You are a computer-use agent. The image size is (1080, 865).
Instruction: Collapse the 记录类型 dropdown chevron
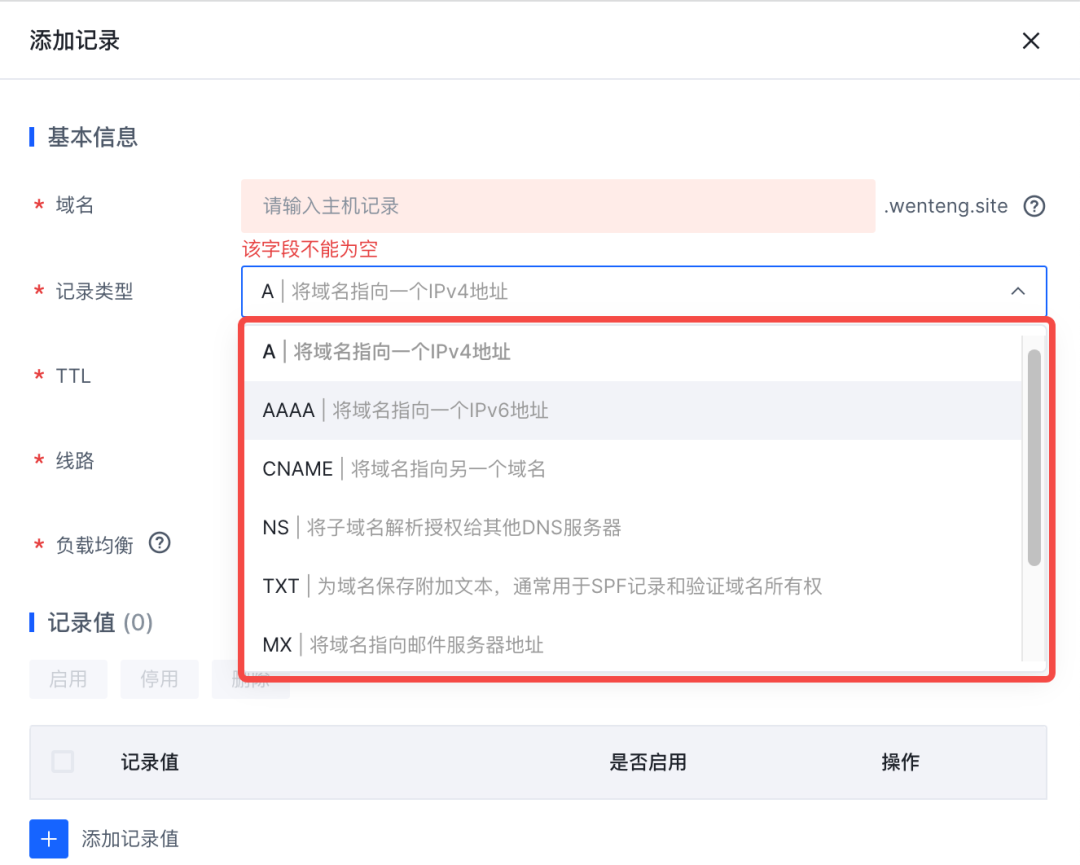click(x=1018, y=291)
